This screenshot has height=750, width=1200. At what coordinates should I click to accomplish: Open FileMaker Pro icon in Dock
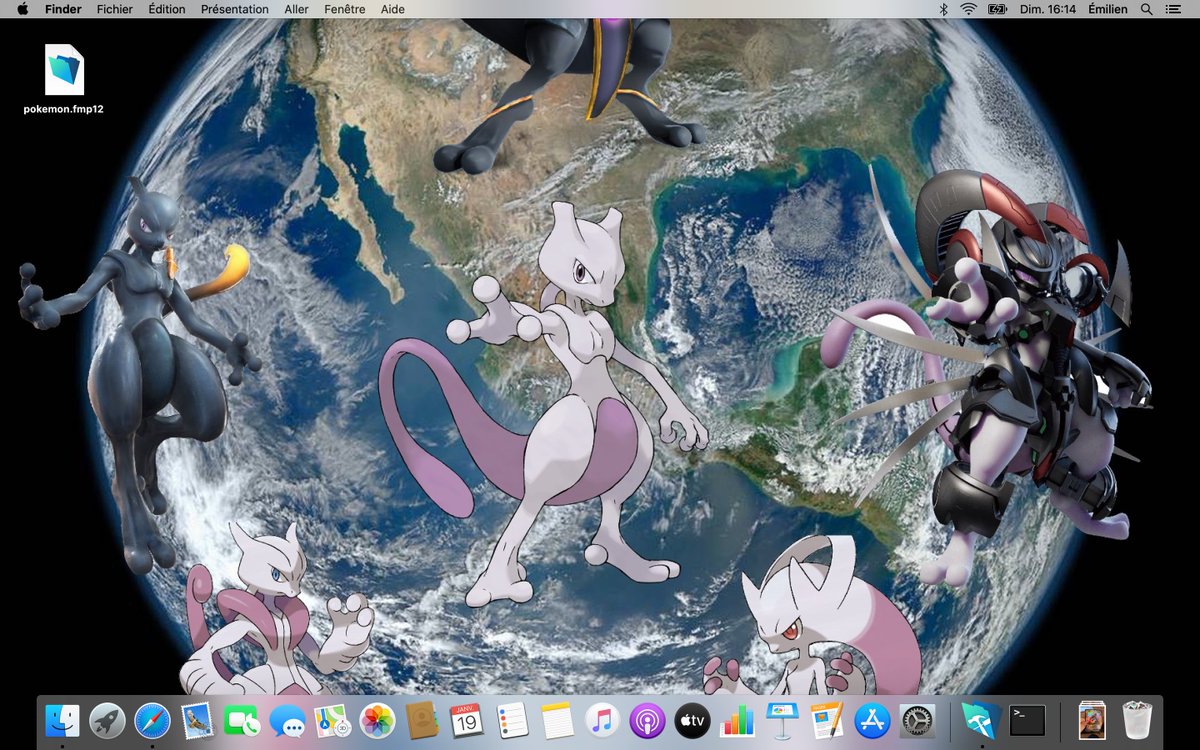pyautogui.click(x=981, y=720)
